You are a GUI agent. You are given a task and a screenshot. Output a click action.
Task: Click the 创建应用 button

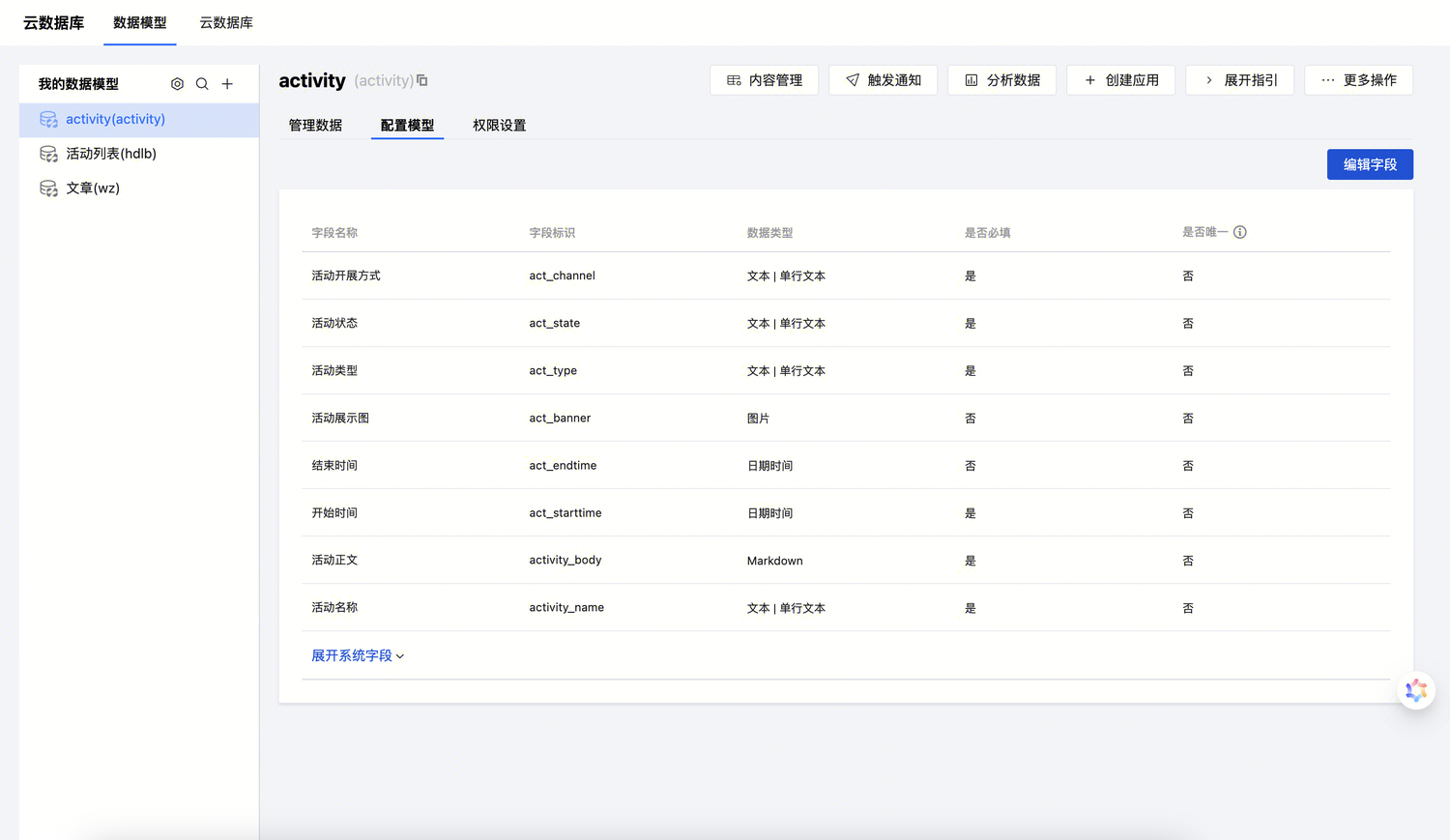click(x=1121, y=80)
